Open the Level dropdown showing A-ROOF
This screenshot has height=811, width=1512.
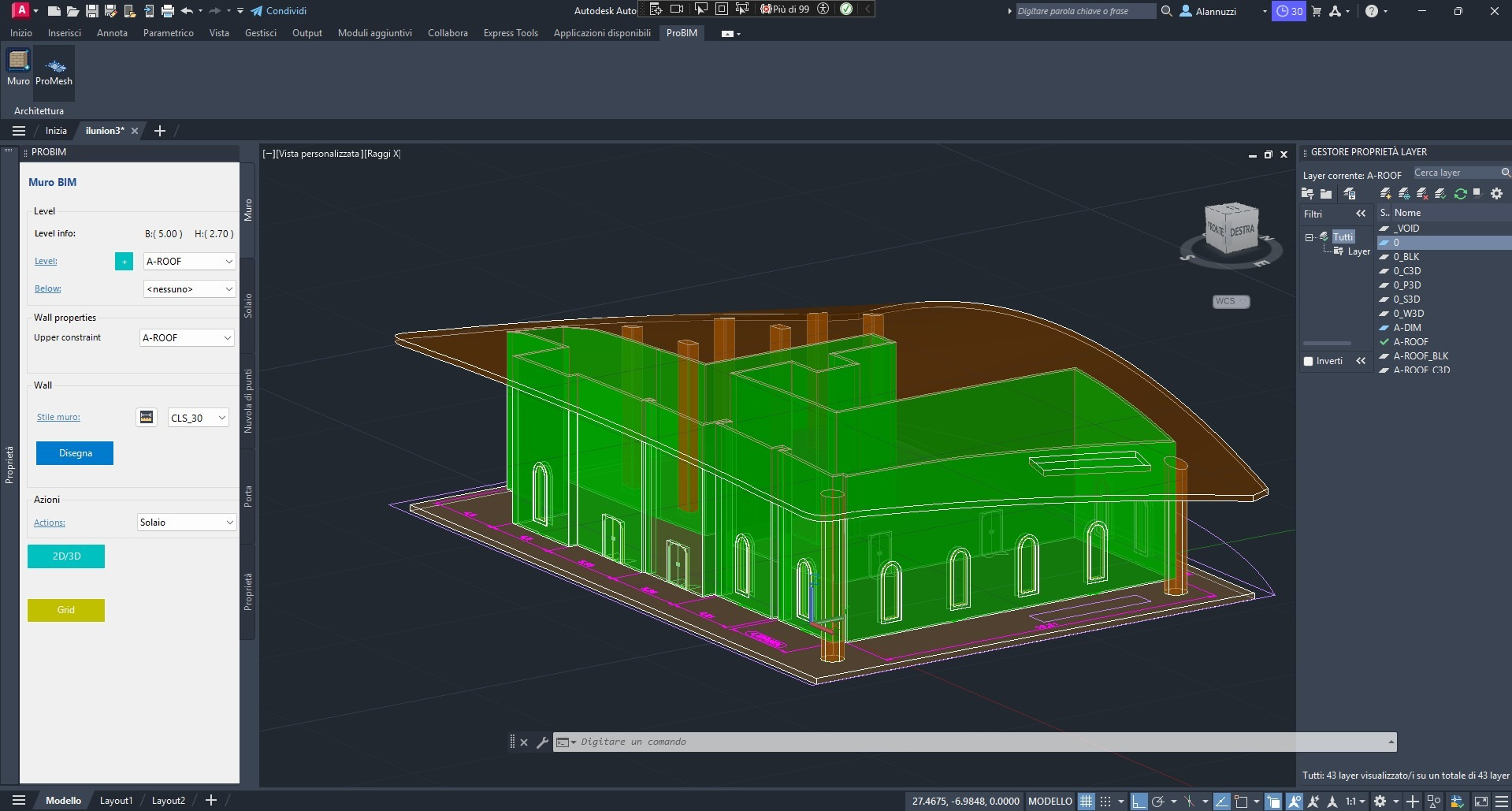click(189, 262)
